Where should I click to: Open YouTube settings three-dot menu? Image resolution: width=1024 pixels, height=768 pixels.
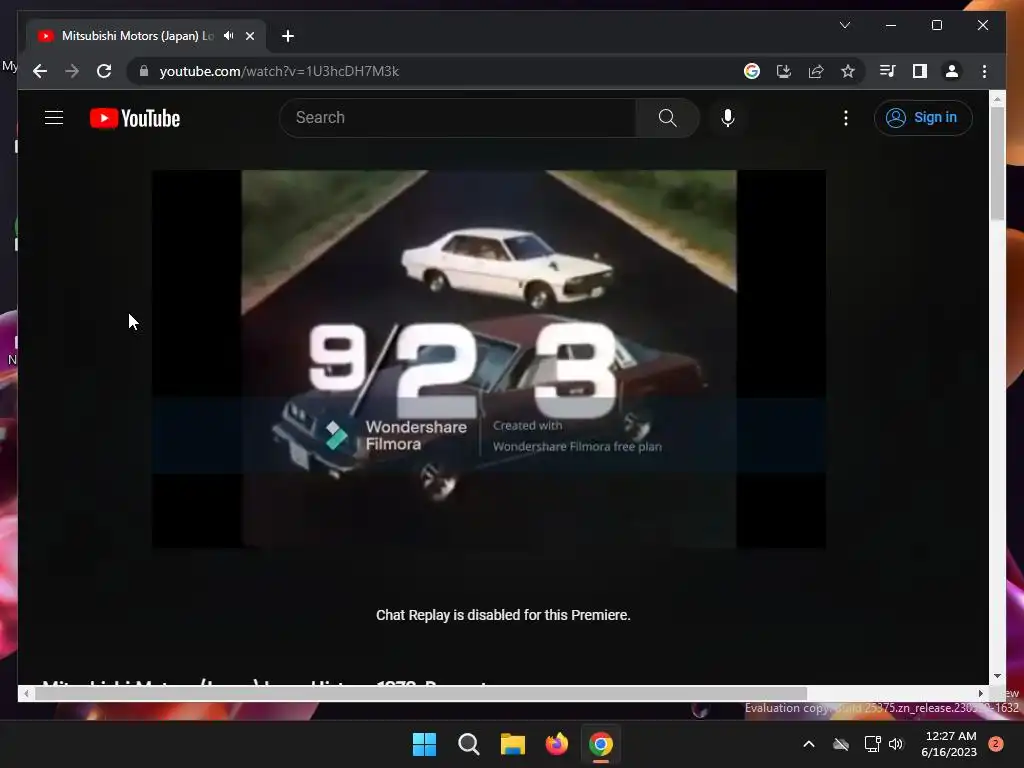[x=846, y=118]
